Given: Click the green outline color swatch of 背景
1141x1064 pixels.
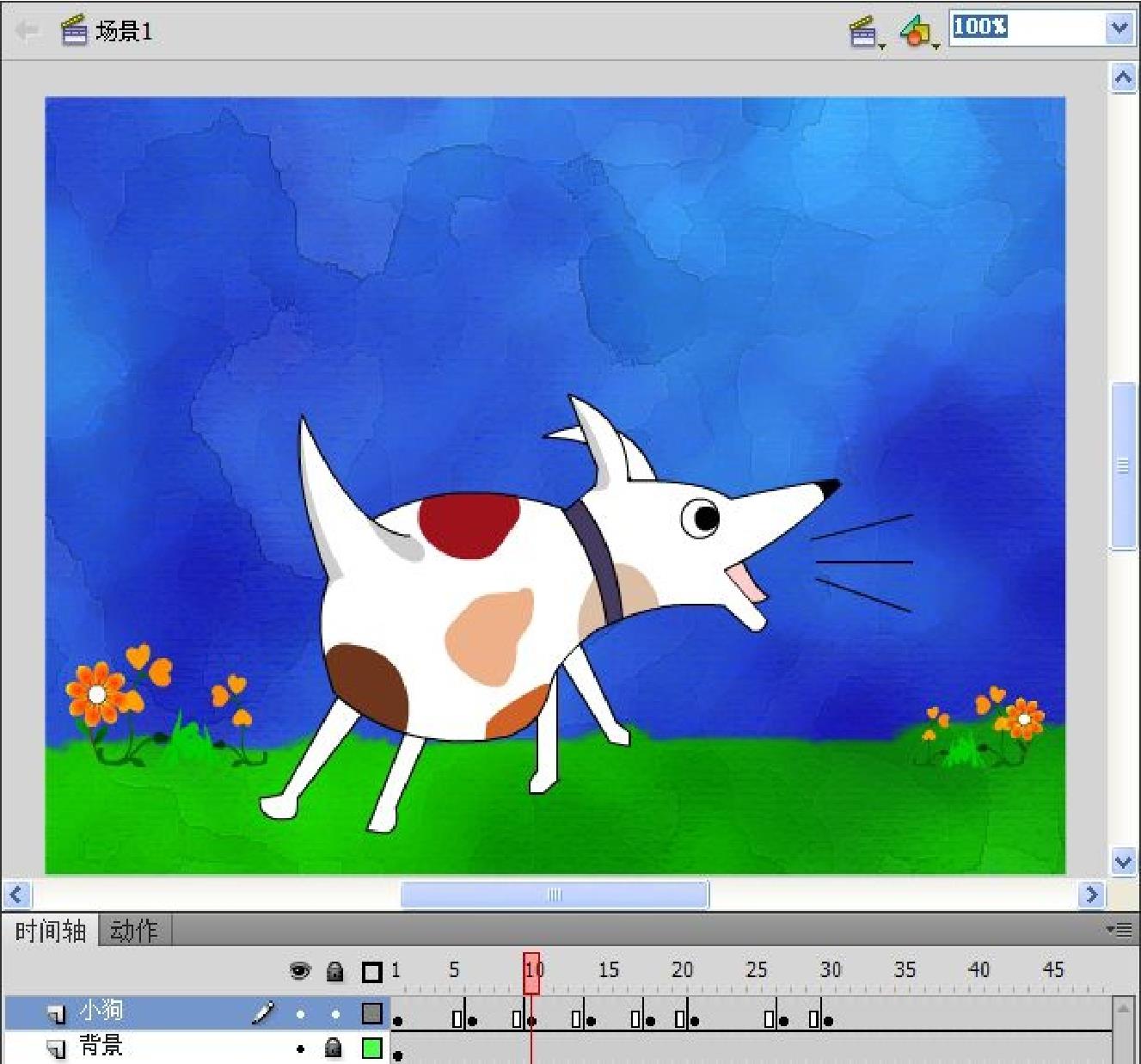Looking at the screenshot, I should (371, 1048).
